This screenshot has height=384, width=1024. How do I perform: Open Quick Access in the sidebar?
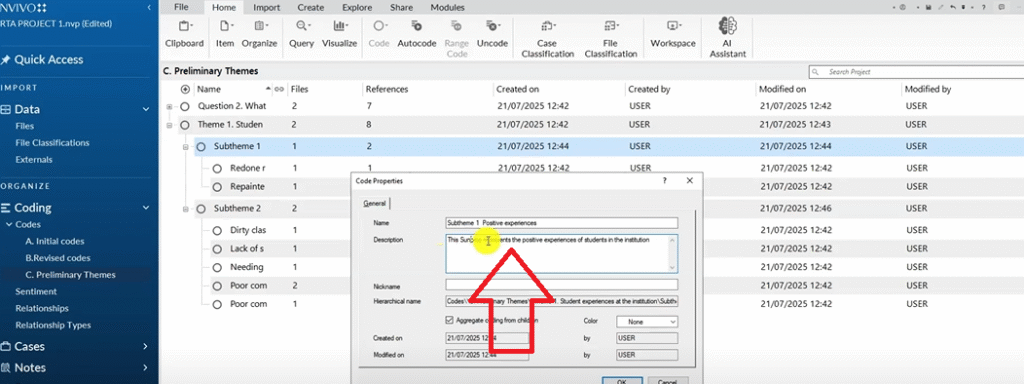click(x=49, y=59)
